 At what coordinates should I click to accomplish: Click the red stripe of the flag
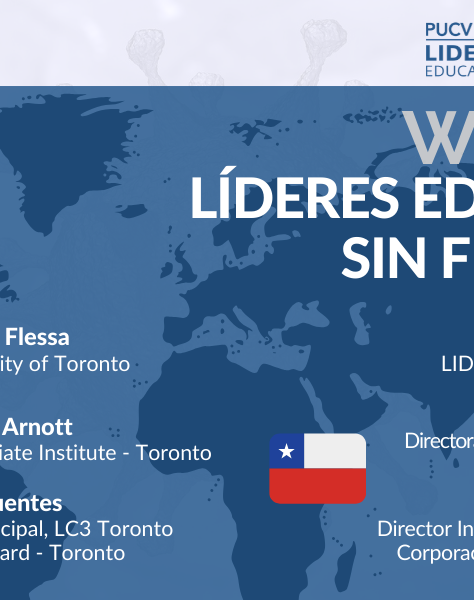[x=318, y=486]
